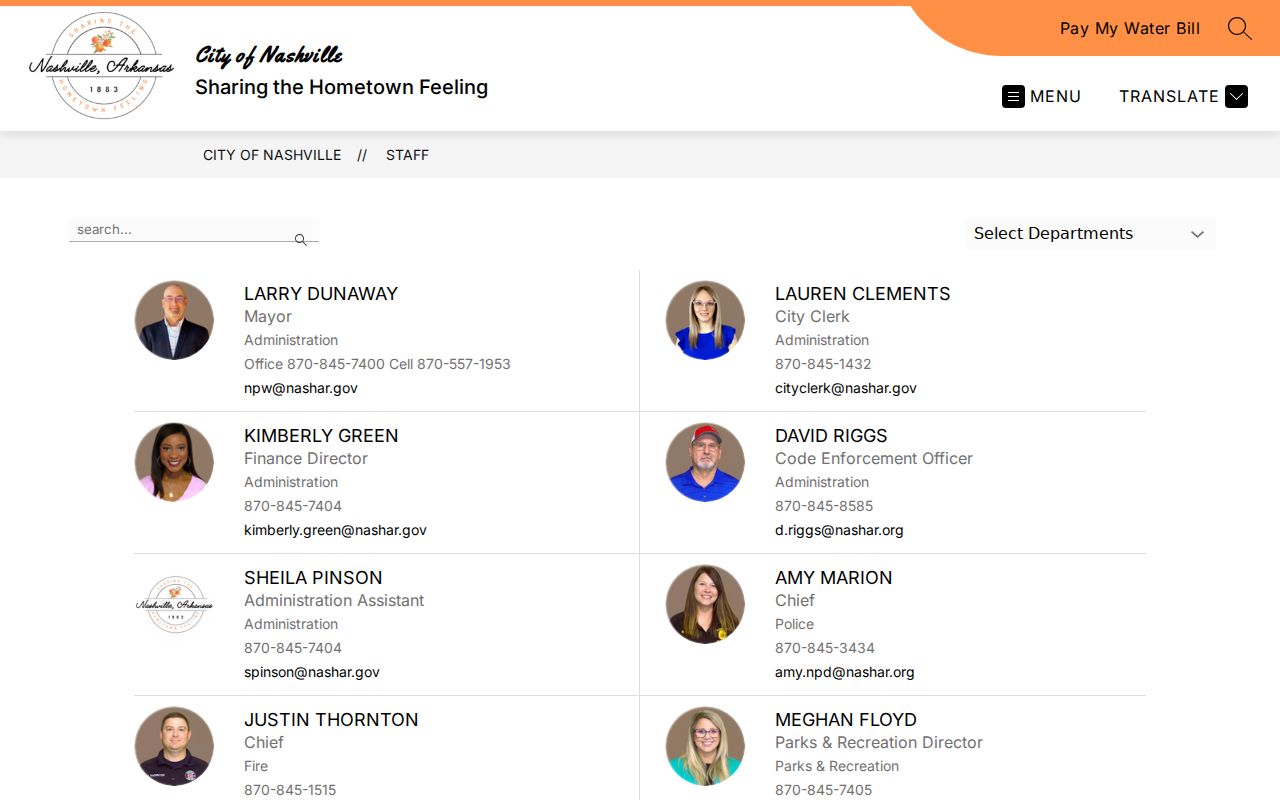Click the name SHEILA PINSON
Screen dimensions: 1280x800
point(313,578)
